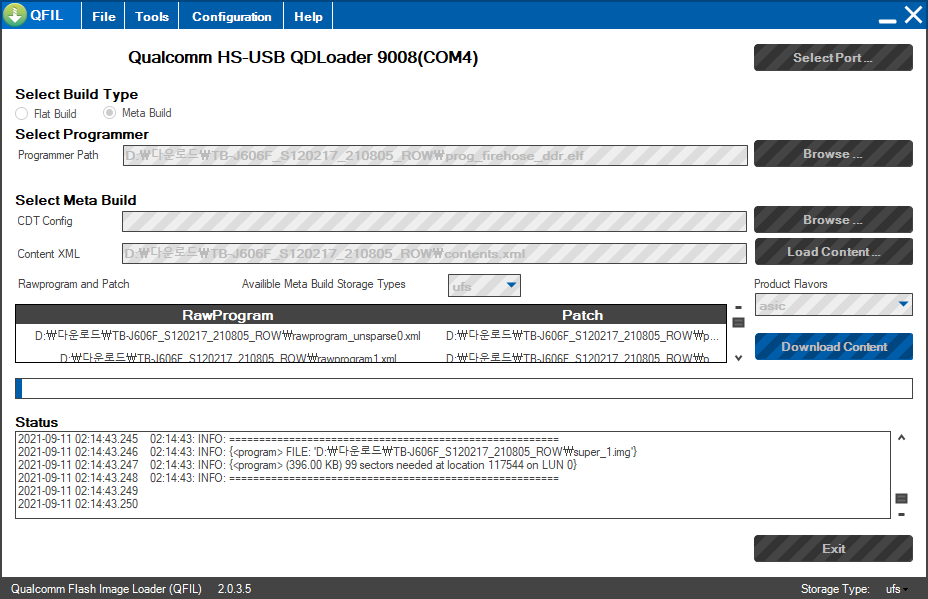This screenshot has width=928, height=599.
Task: Click the Download Content button
Action: 833,347
